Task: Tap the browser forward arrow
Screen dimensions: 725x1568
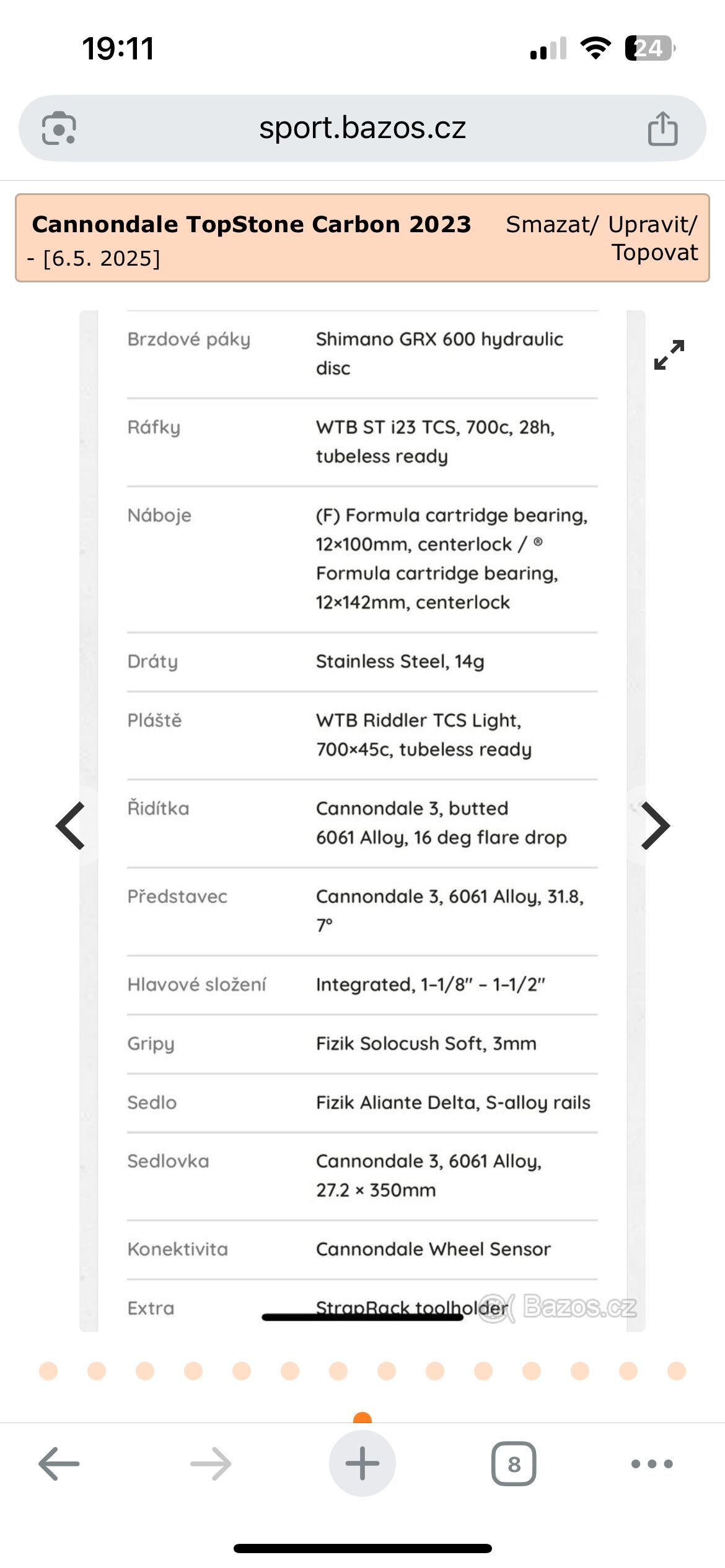Action: (x=211, y=1464)
